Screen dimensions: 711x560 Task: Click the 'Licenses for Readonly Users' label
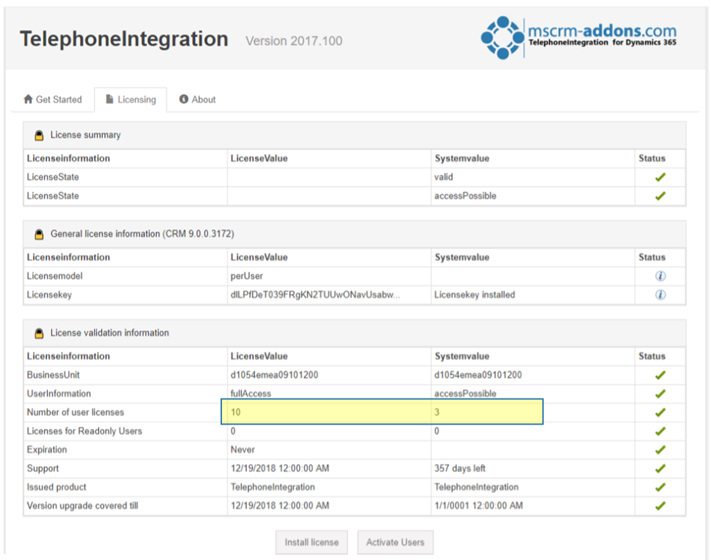pos(84,431)
